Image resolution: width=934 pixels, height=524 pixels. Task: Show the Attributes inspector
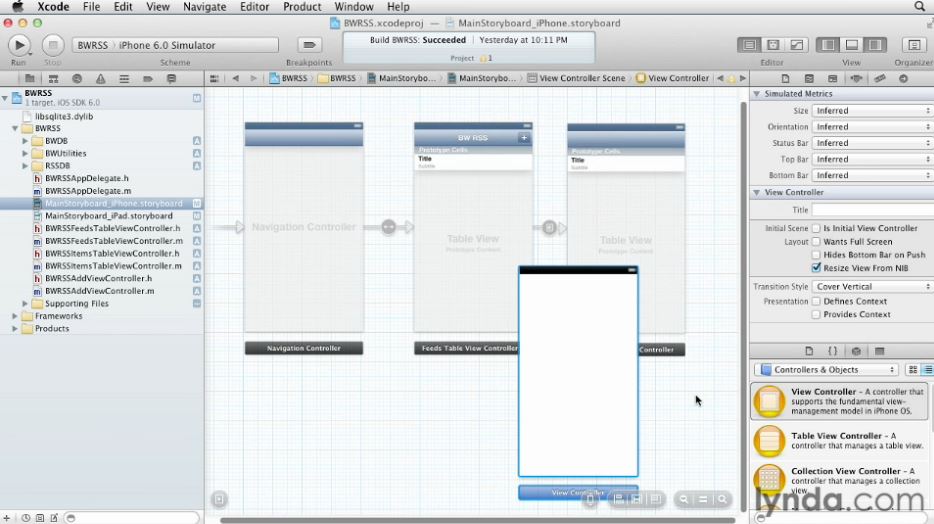(856, 79)
